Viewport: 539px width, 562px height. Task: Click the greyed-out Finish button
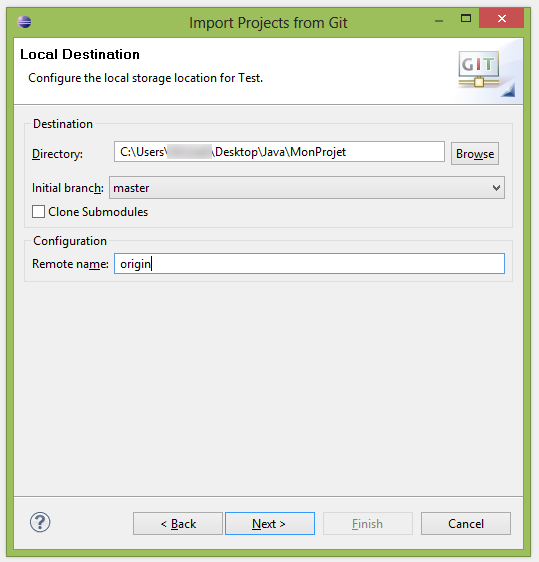click(368, 524)
